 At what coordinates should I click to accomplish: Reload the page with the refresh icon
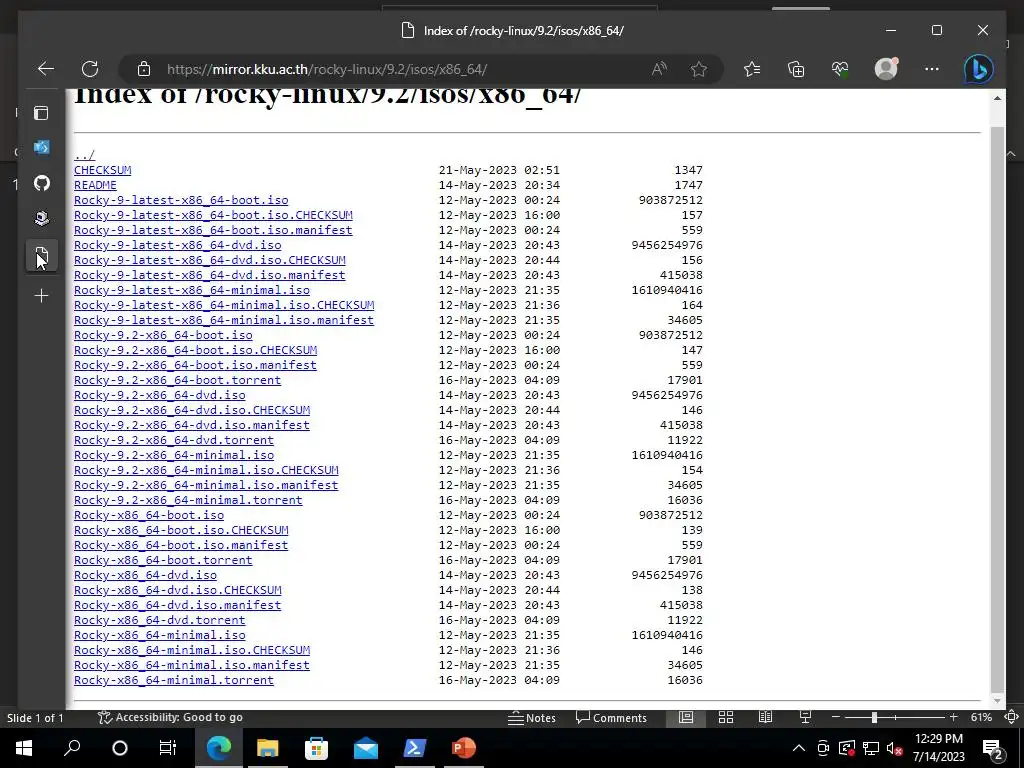pyautogui.click(x=90, y=69)
